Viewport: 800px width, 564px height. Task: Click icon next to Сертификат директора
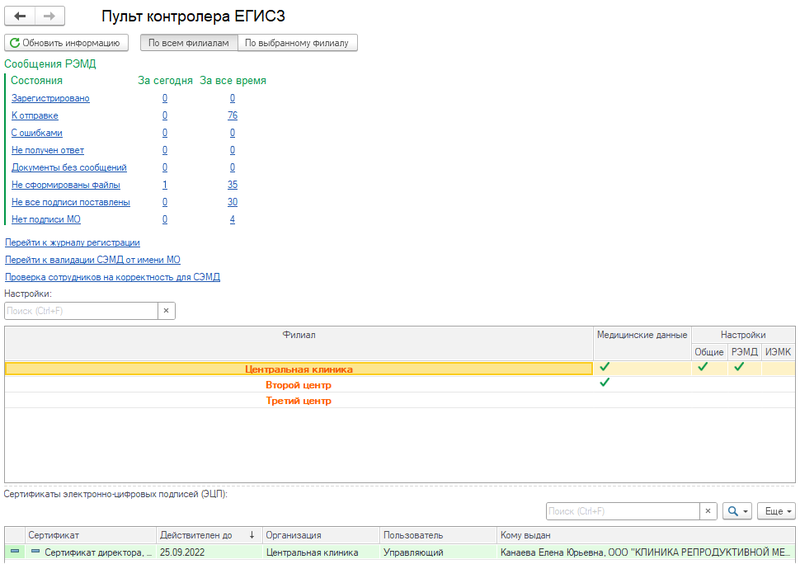pos(35,552)
